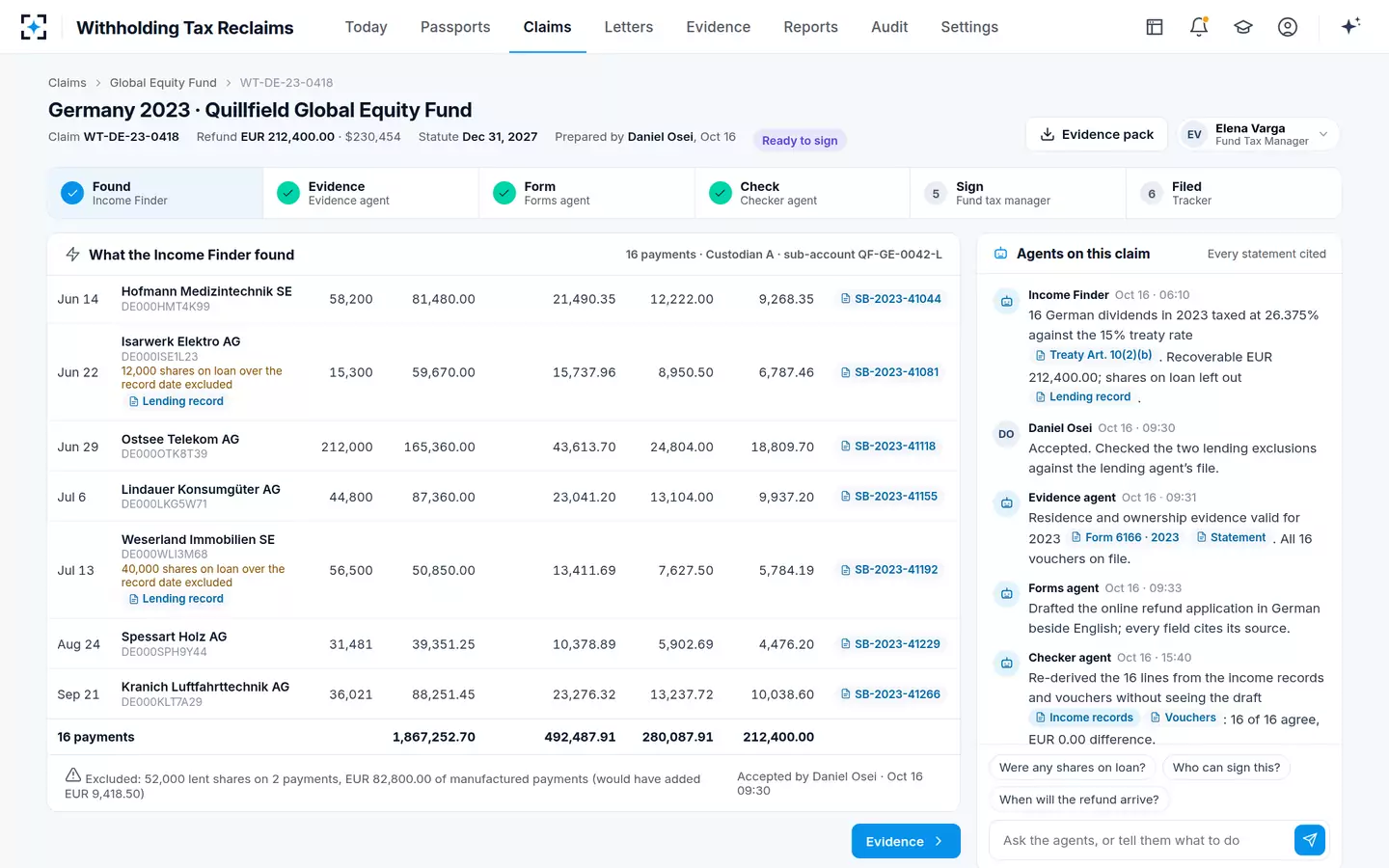
Task: Open the user profile icon
Action: tap(1288, 27)
